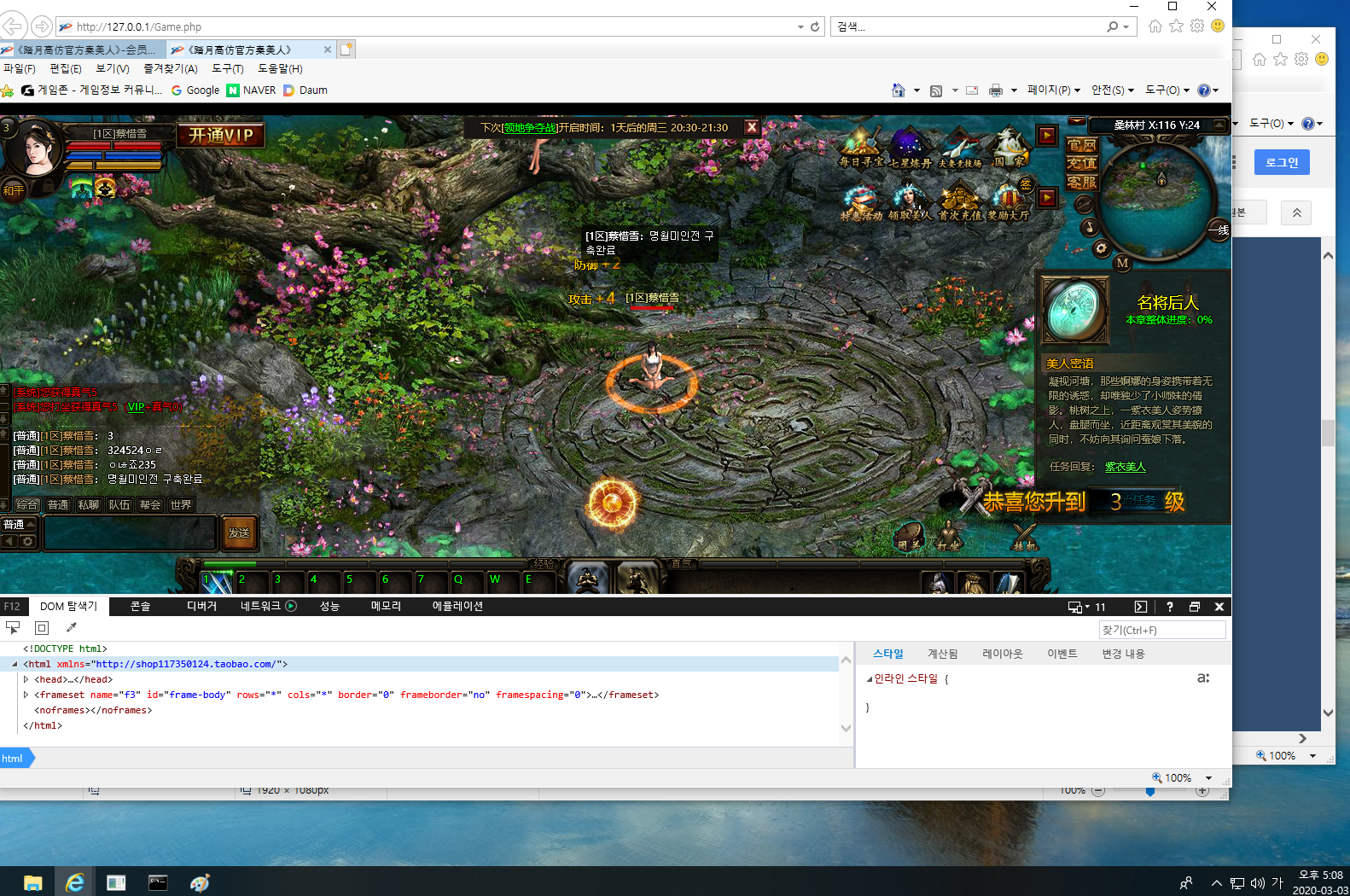Open the 普通 chat channel dropdown
Image resolution: width=1350 pixels, height=896 pixels.
[19, 524]
